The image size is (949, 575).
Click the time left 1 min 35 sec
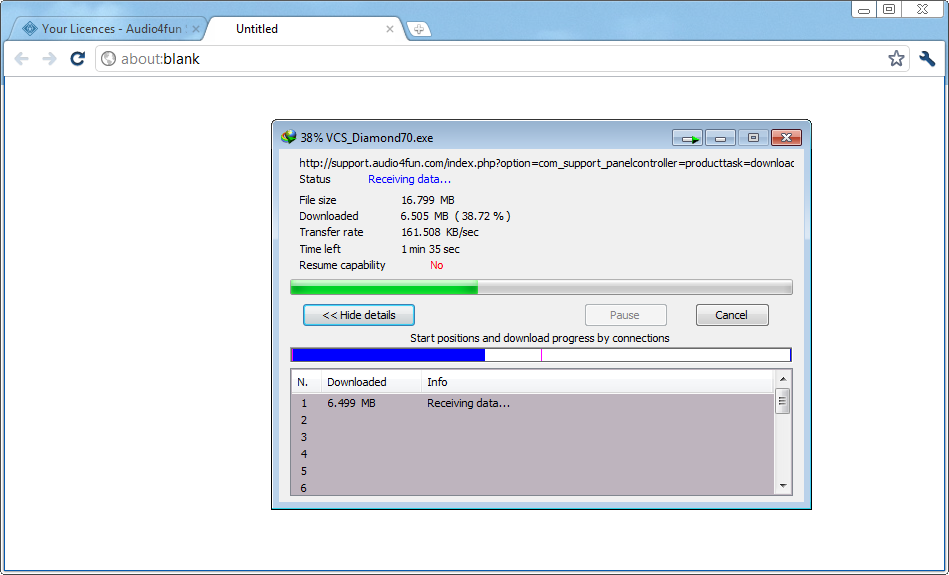[x=430, y=249]
